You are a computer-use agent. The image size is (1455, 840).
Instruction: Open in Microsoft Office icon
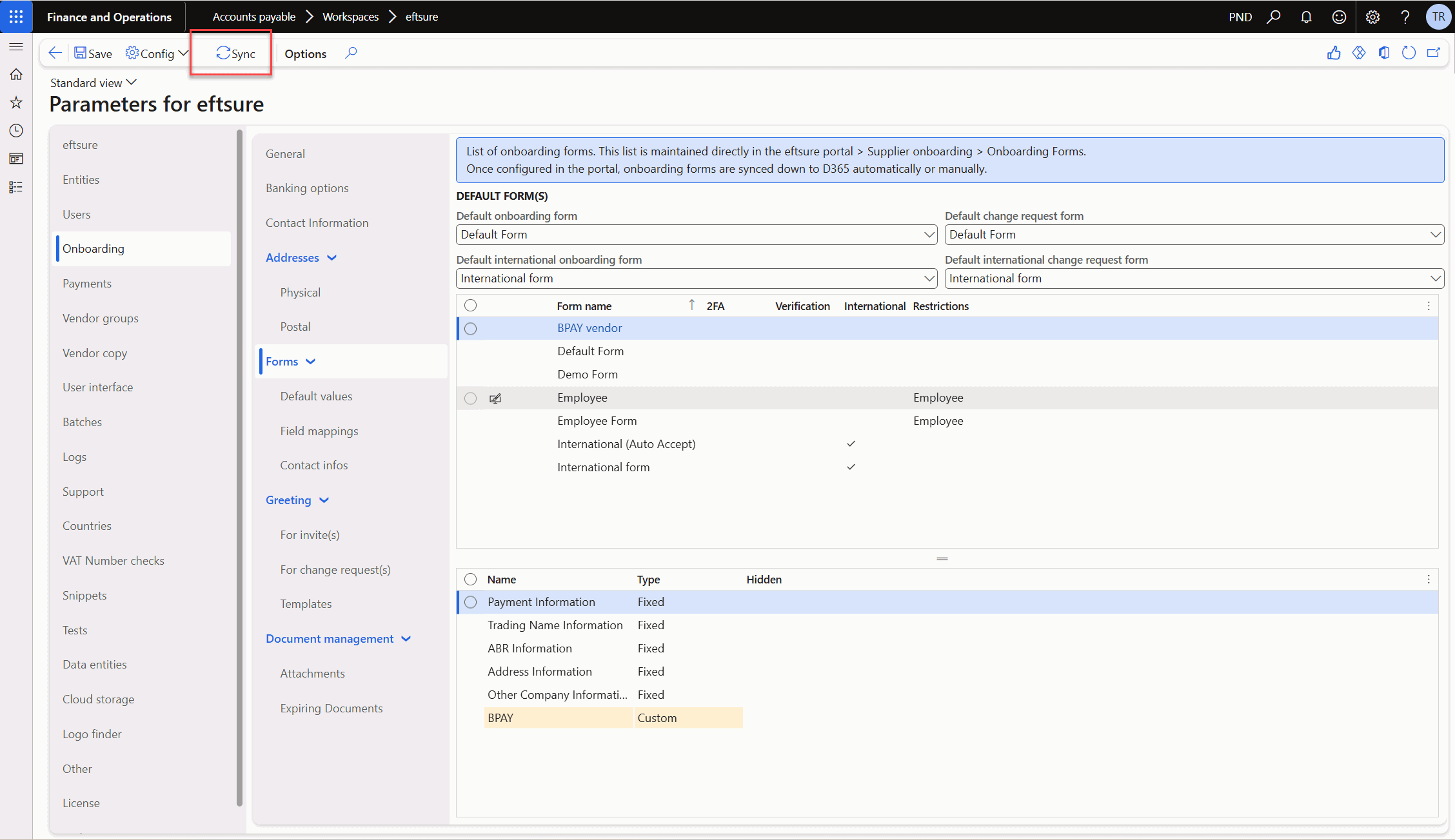1384,54
